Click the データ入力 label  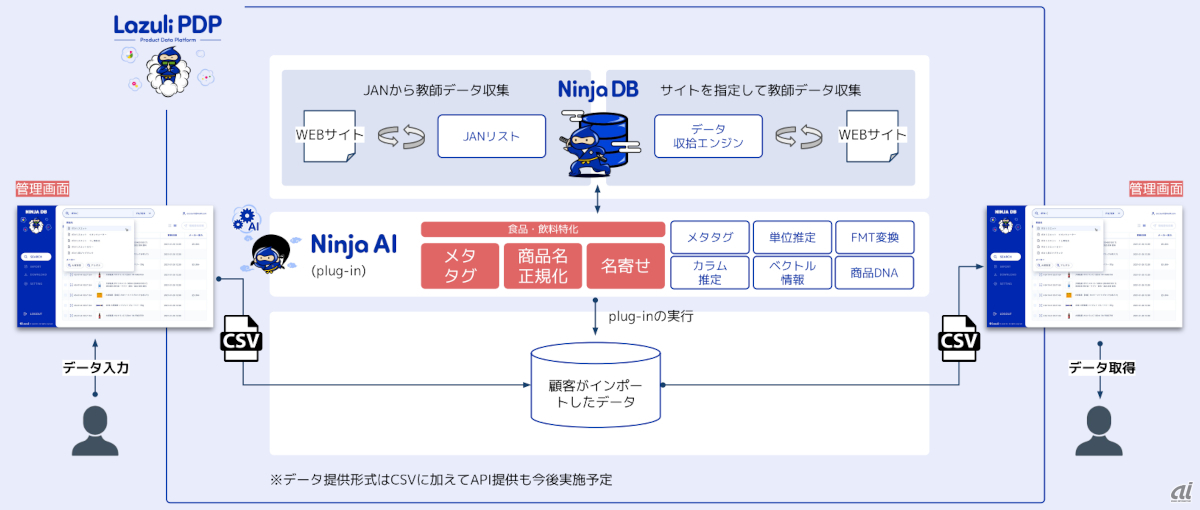coord(96,368)
